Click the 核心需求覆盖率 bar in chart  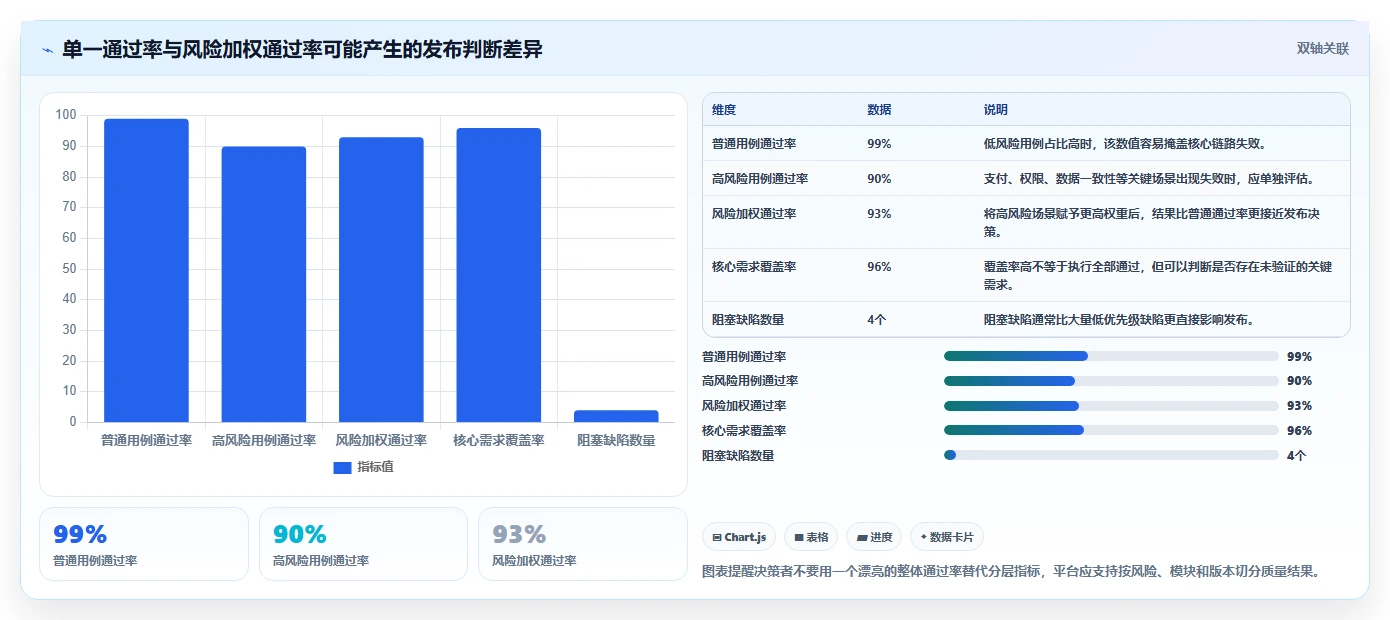pyautogui.click(x=498, y=275)
